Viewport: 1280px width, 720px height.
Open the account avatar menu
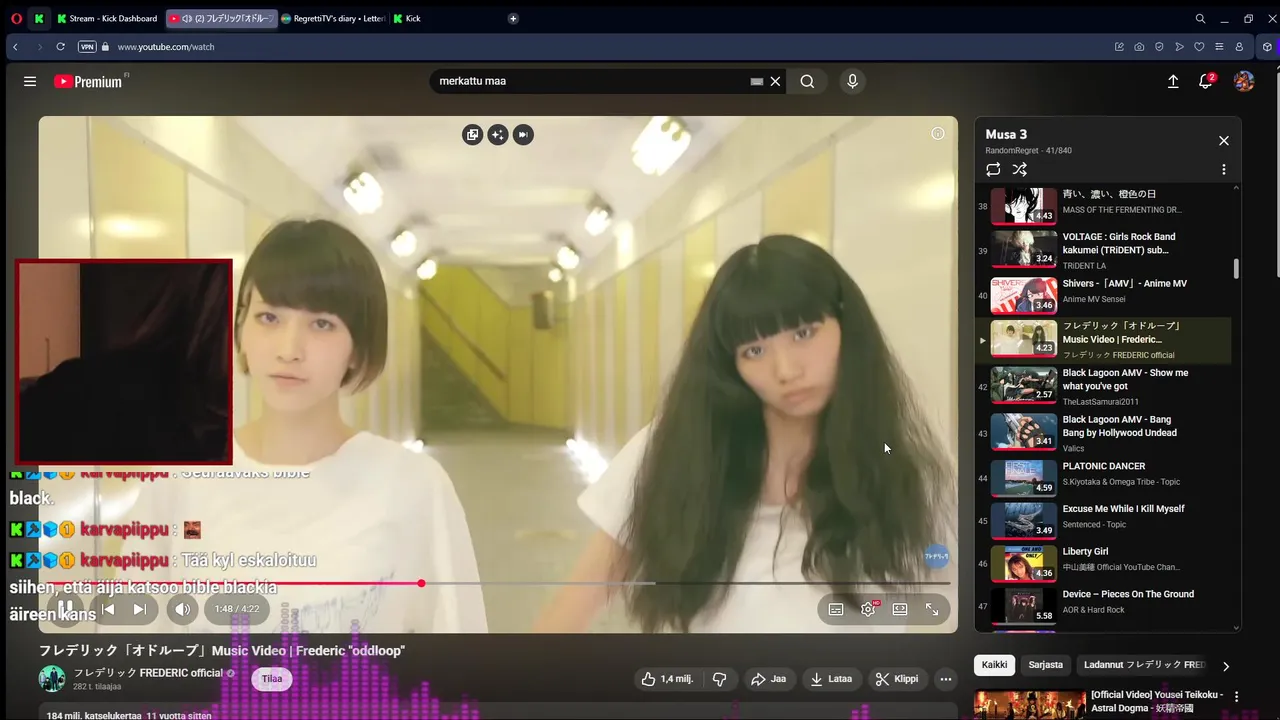(x=1244, y=81)
